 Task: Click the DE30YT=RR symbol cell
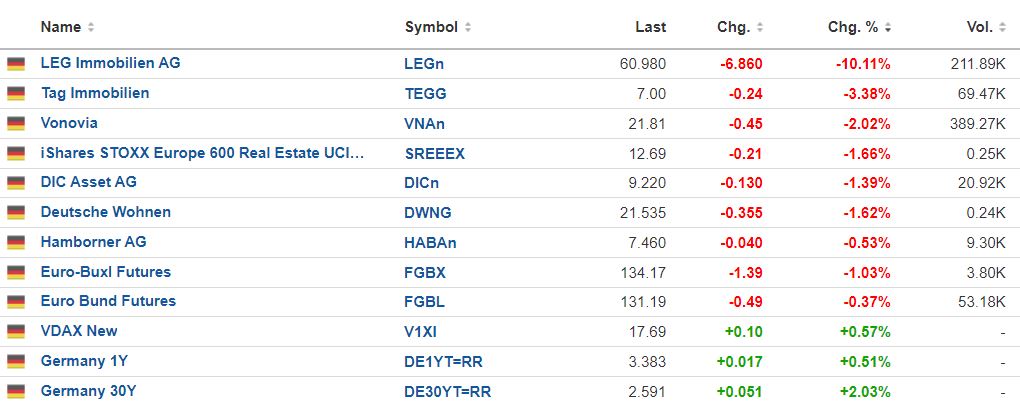click(450, 391)
